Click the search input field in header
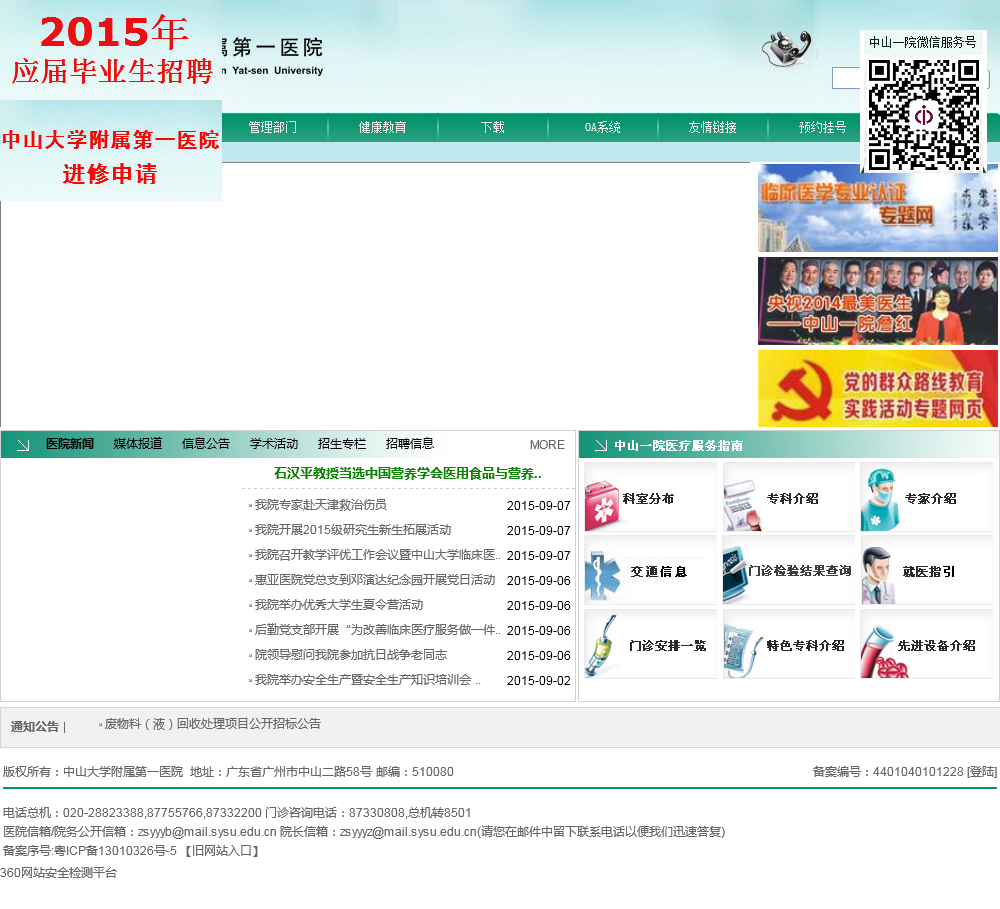Screen dimensions: 1000x909 tap(846, 78)
